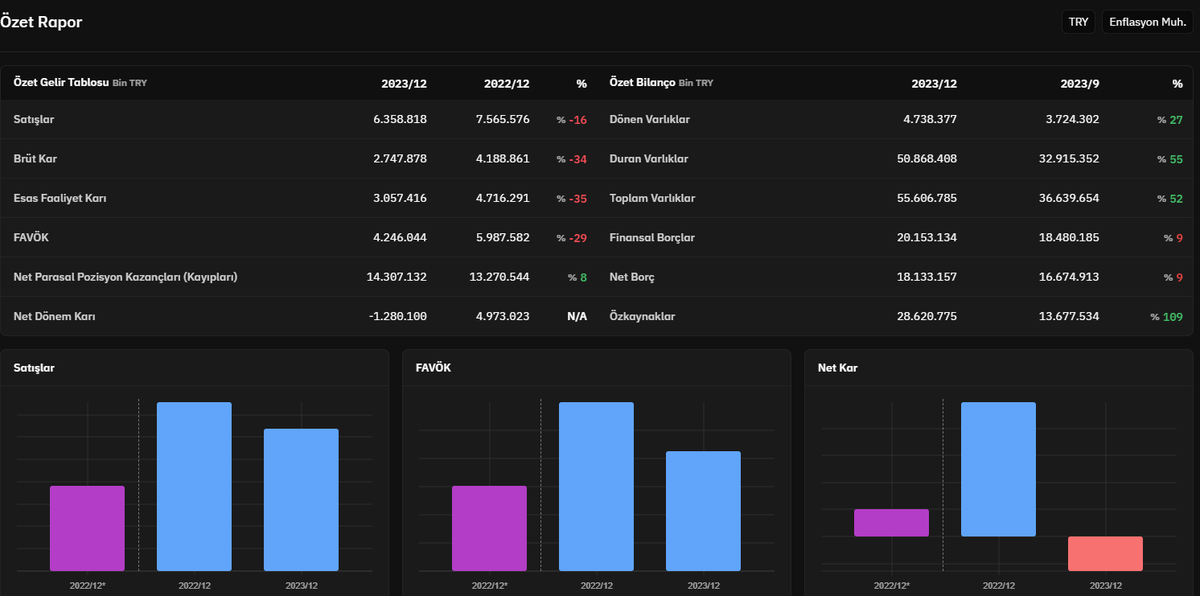Click Özet Bilanço header
Screen dimensions: 1200x596
[662, 83]
